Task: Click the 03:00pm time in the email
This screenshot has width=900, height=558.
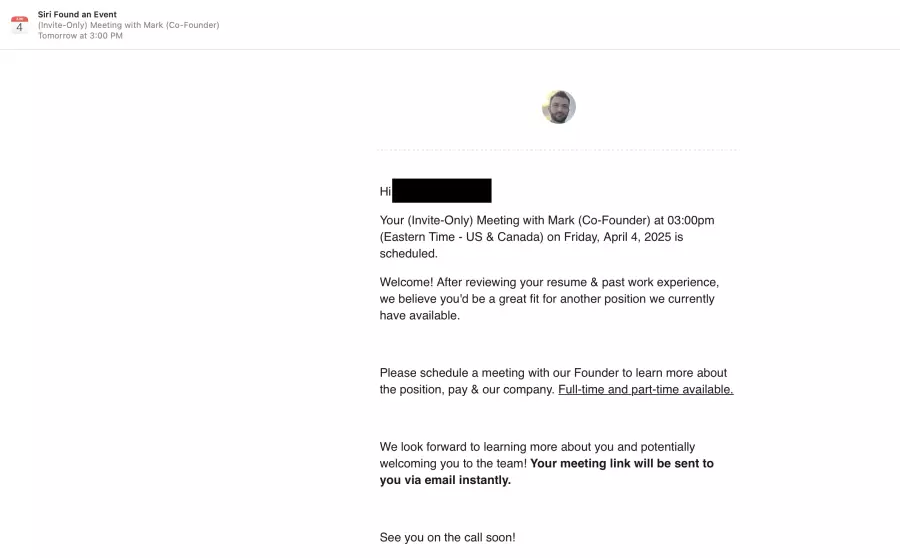Action: click(690, 220)
